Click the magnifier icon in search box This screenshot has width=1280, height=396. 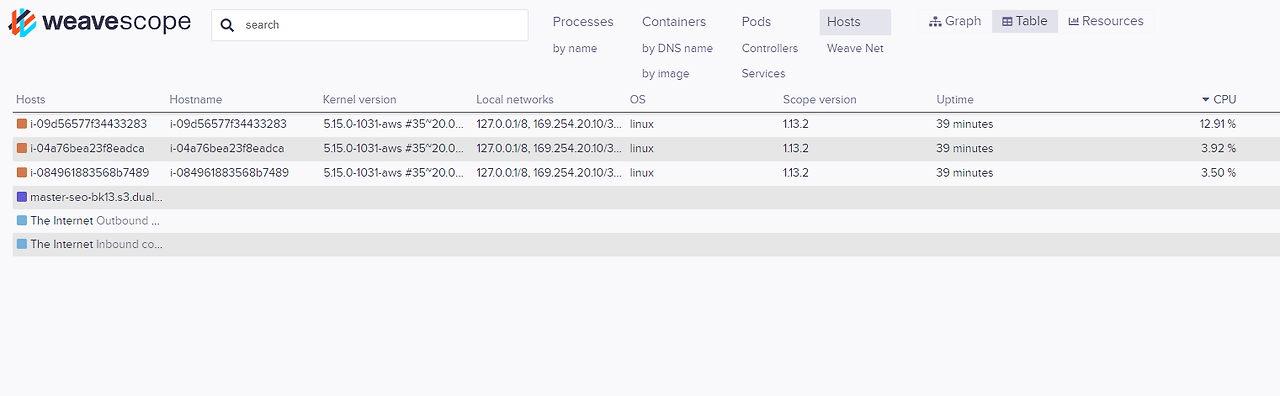[x=228, y=25]
